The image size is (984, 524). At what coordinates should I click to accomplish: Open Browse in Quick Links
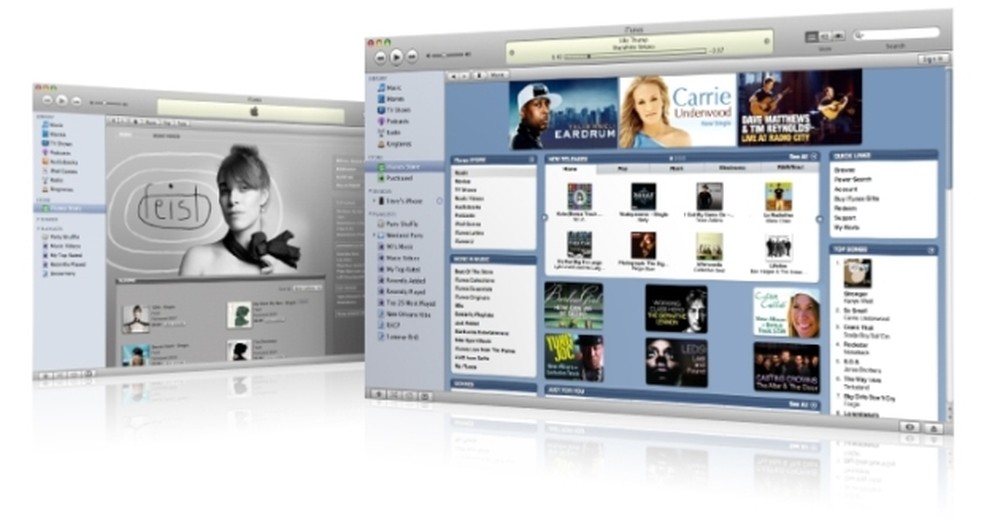[x=844, y=170]
